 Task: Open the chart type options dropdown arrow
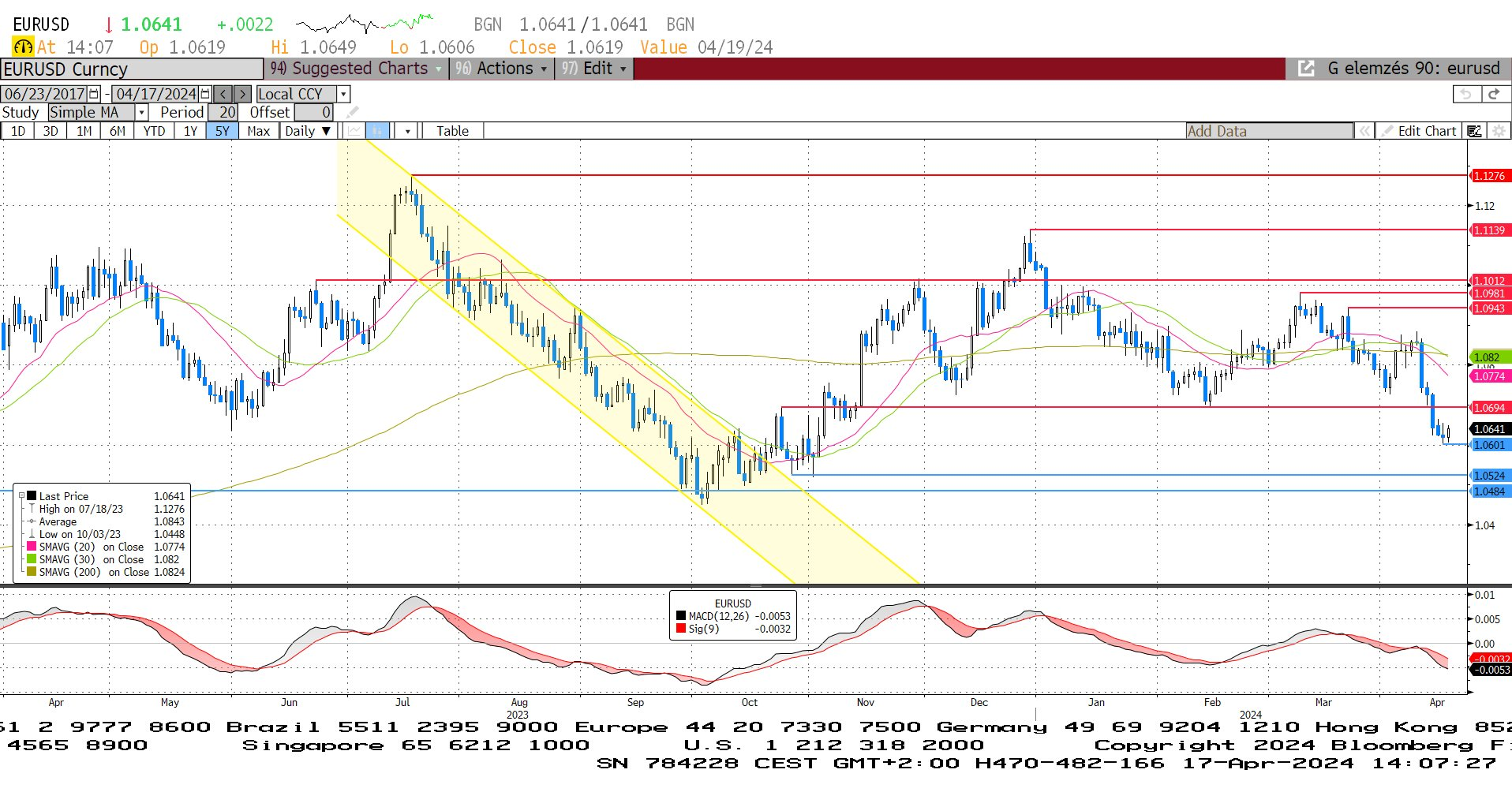[x=408, y=131]
